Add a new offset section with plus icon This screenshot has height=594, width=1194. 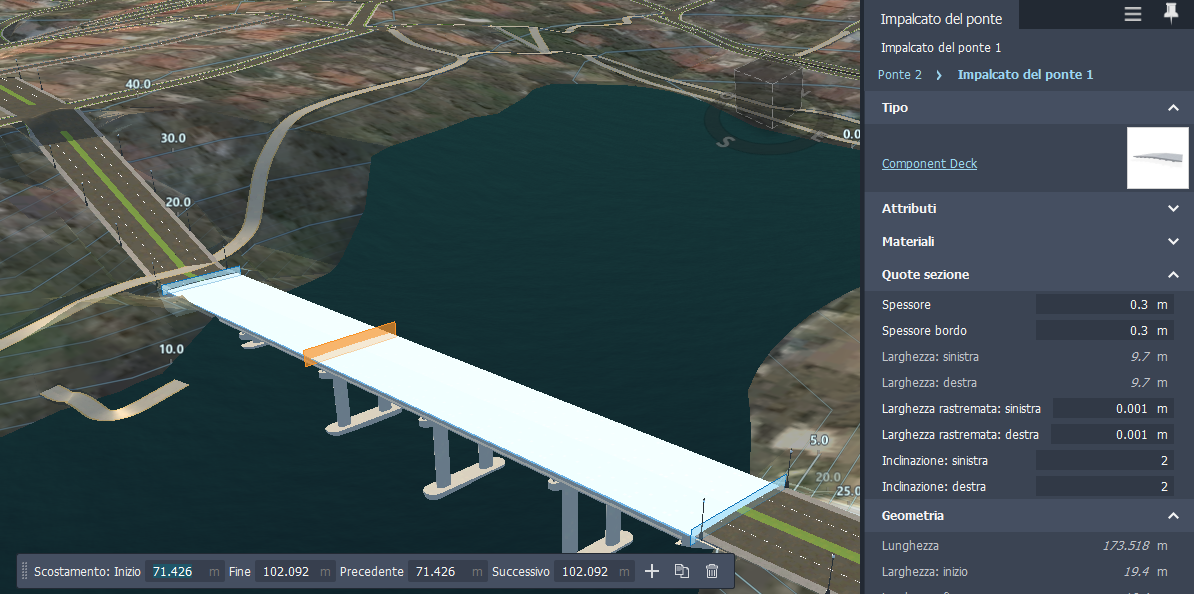pyautogui.click(x=652, y=571)
